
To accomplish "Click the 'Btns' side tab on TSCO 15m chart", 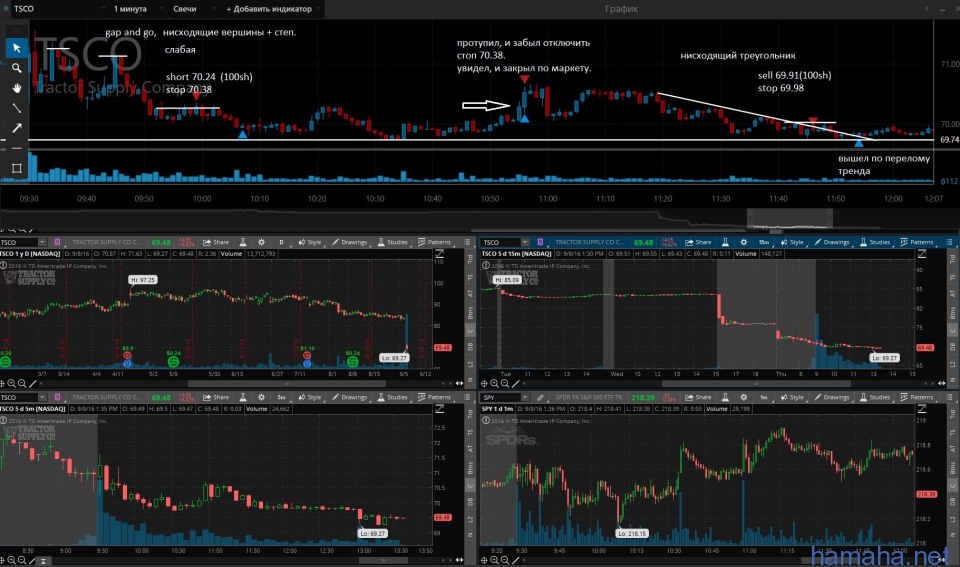I will (953, 313).
